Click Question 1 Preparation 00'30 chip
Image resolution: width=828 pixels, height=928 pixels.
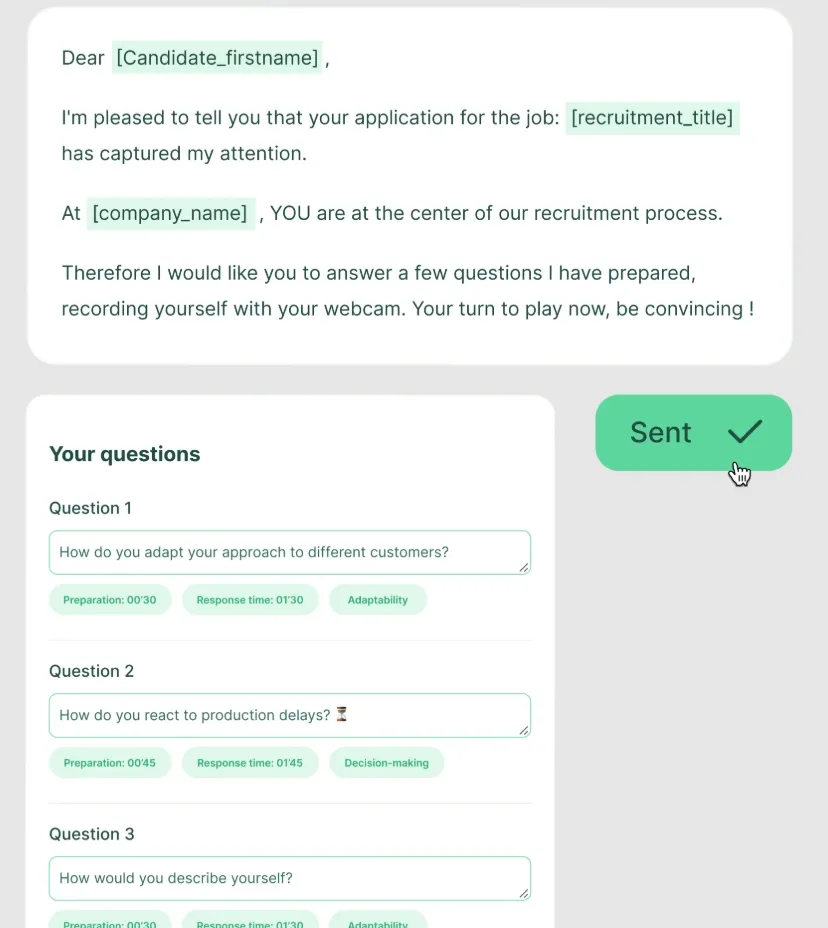[x=110, y=600]
